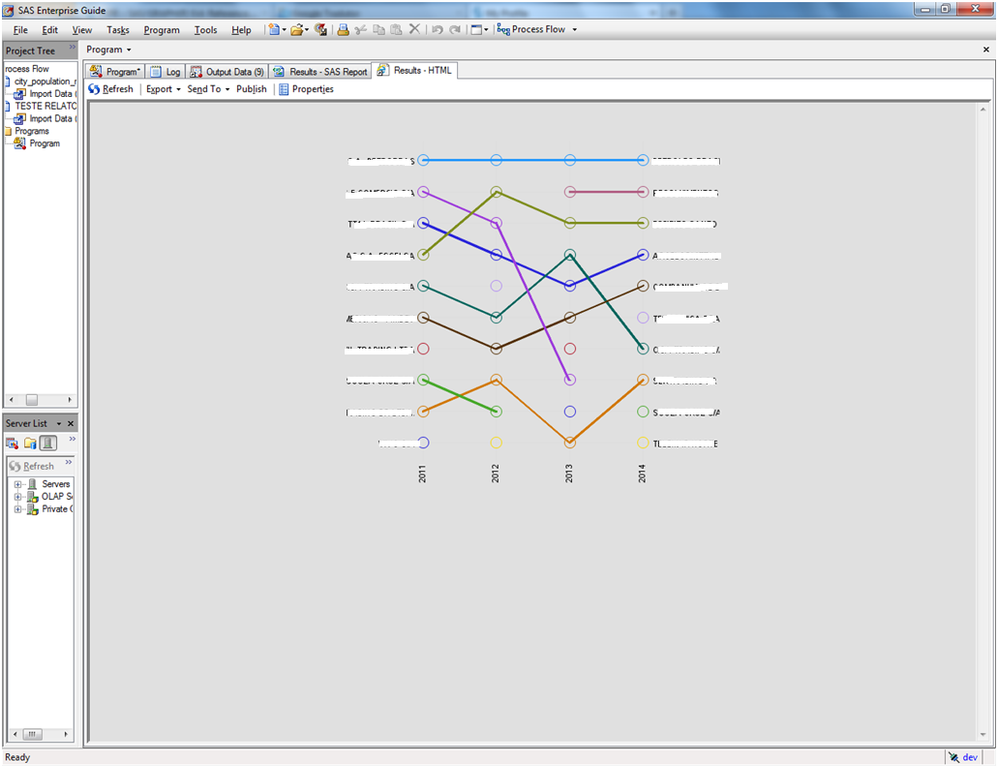The height and width of the screenshot is (768, 998).
Task: Open the Tasks menu
Action: coord(118,30)
